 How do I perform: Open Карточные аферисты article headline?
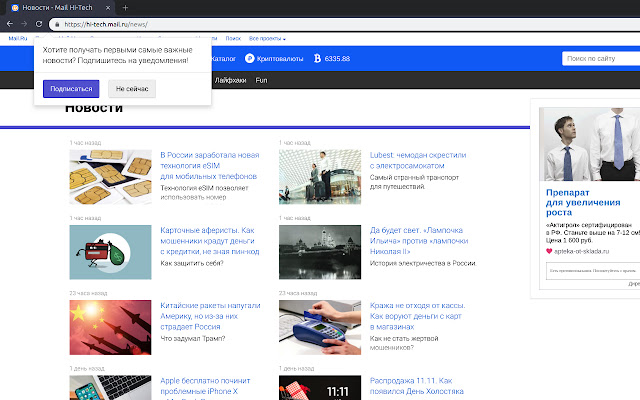210,241
